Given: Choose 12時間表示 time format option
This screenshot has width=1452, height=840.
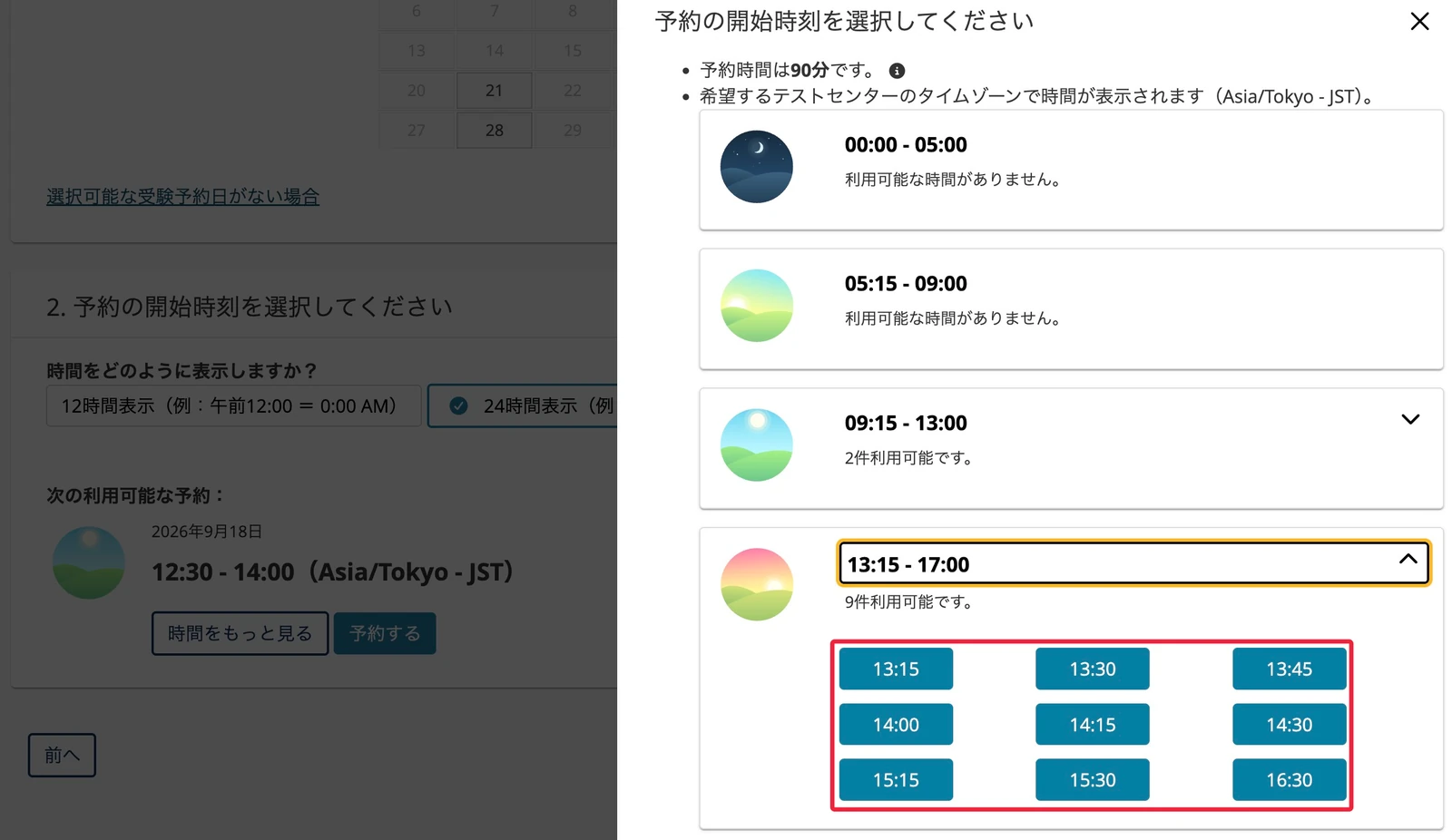Looking at the screenshot, I should coord(234,405).
